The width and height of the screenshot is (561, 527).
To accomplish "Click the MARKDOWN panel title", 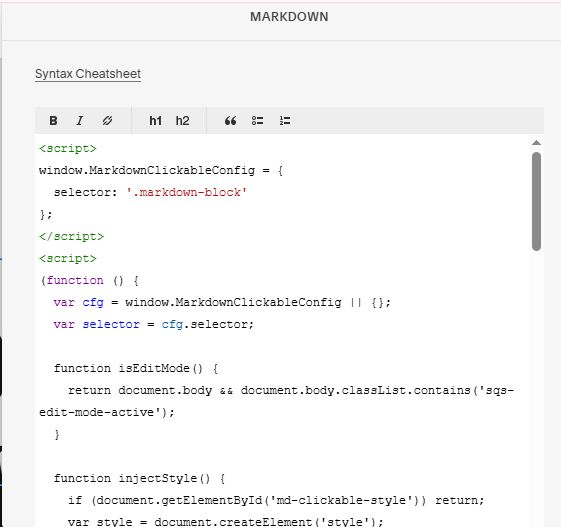I will [x=289, y=17].
